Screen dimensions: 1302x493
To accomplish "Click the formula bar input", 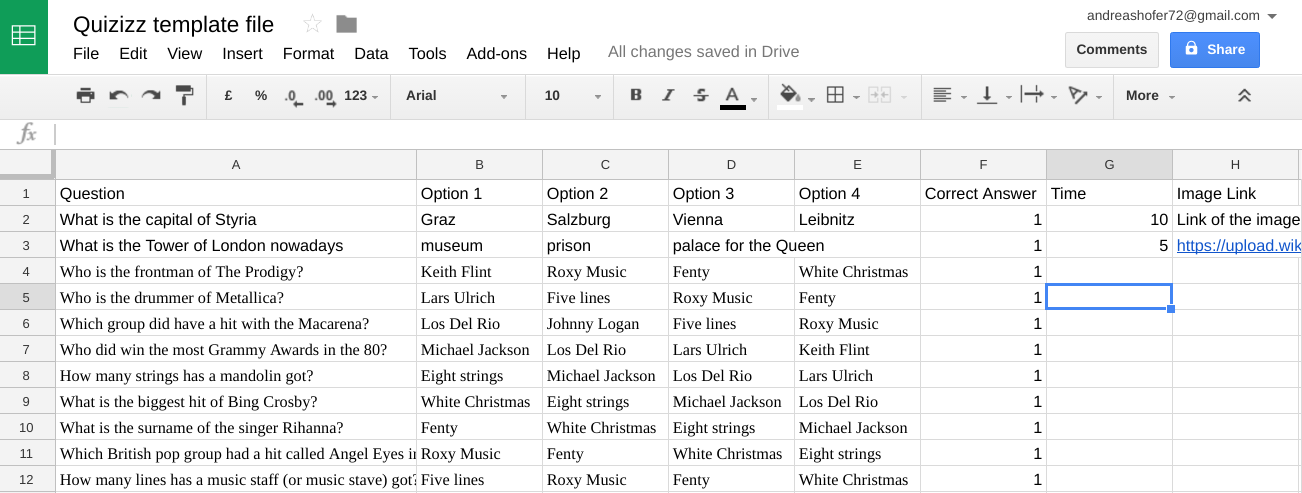I will point(676,134).
